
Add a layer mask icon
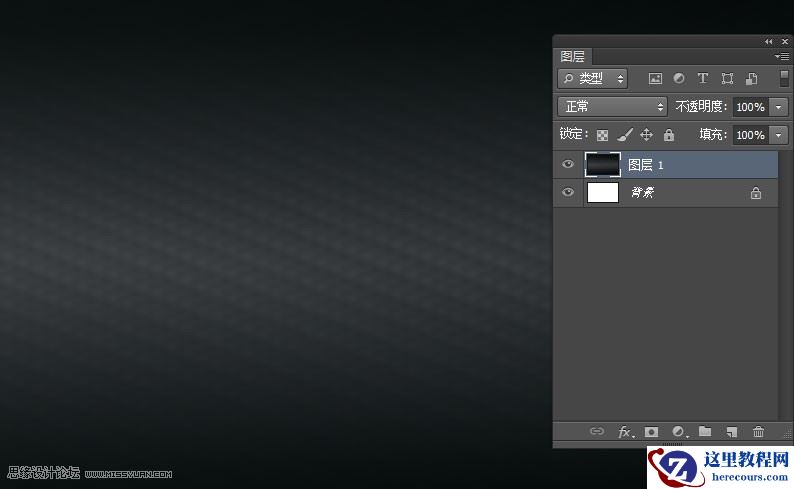click(651, 432)
